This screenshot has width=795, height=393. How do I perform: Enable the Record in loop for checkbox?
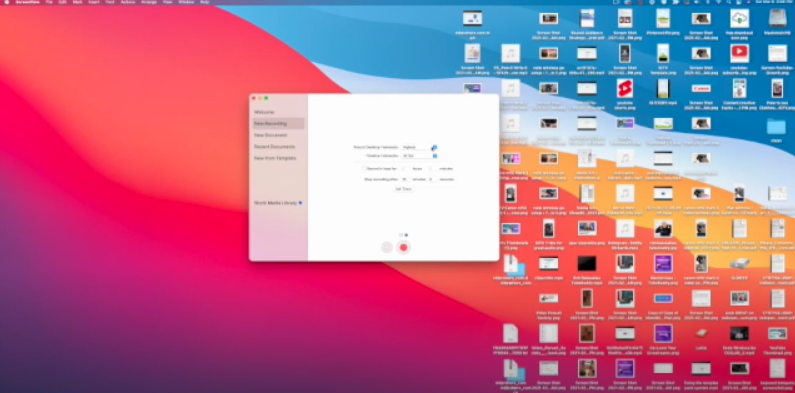click(364, 168)
